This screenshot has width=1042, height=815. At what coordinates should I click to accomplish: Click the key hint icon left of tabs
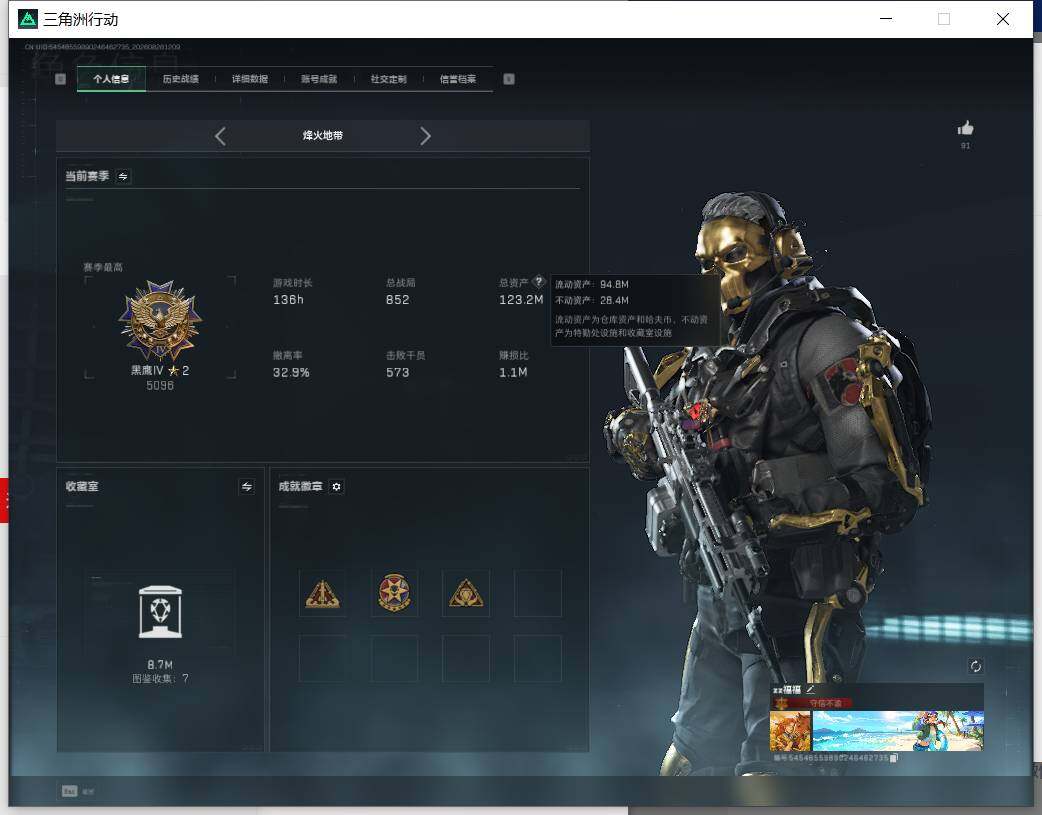(x=60, y=79)
